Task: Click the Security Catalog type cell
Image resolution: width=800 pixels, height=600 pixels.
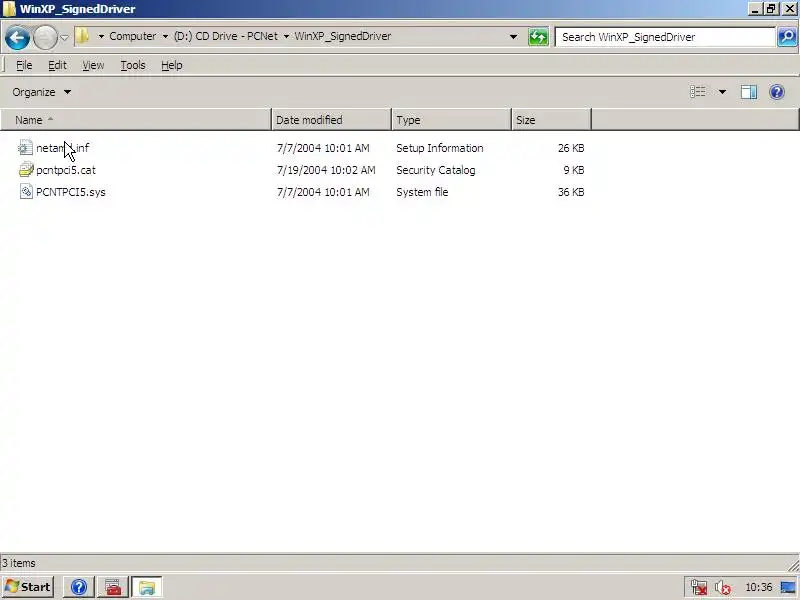Action: click(x=436, y=170)
